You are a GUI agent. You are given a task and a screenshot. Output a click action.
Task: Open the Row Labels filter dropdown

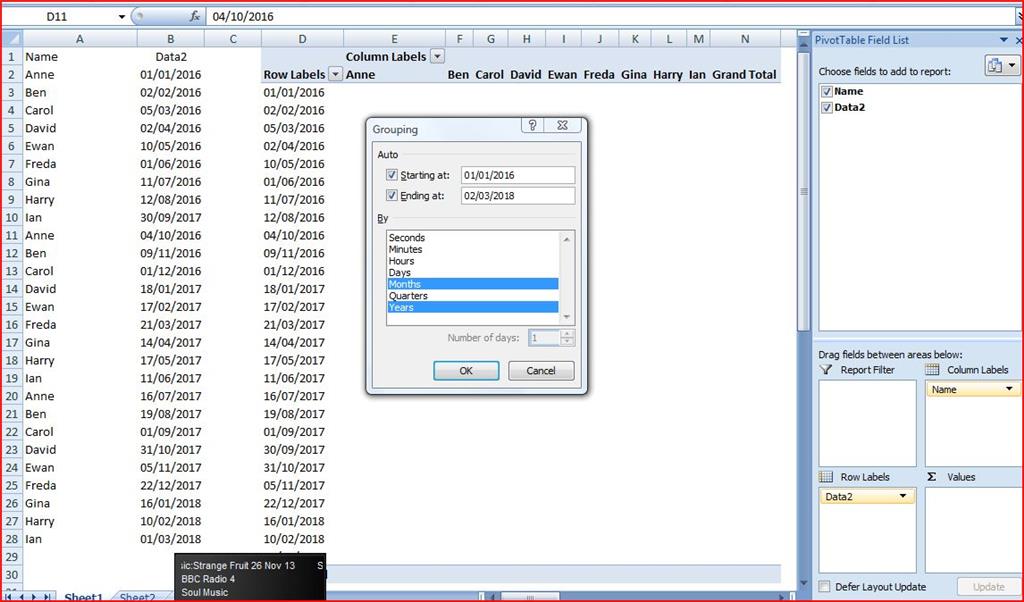(335, 74)
